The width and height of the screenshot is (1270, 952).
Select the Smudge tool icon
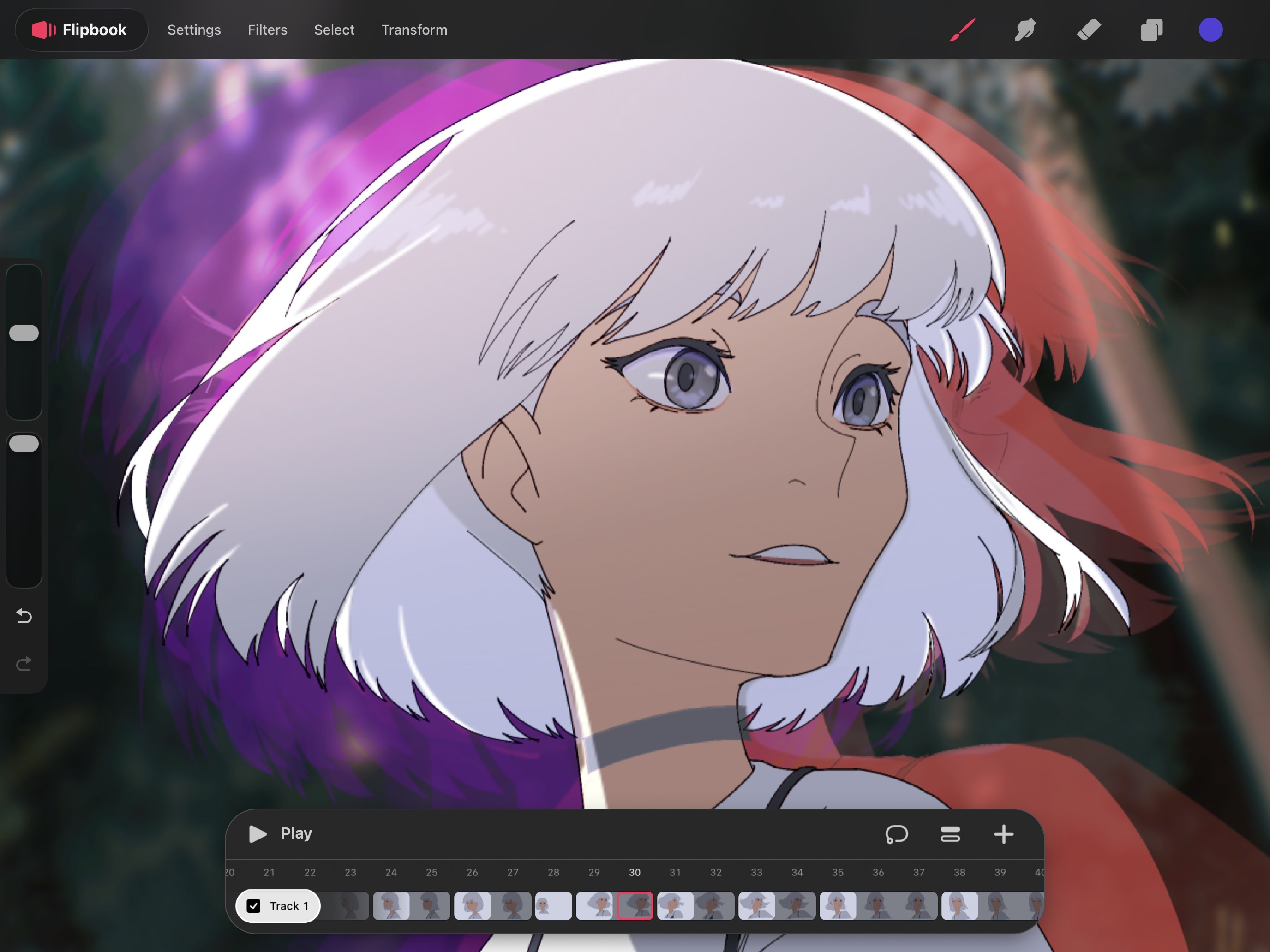pyautogui.click(x=1025, y=30)
